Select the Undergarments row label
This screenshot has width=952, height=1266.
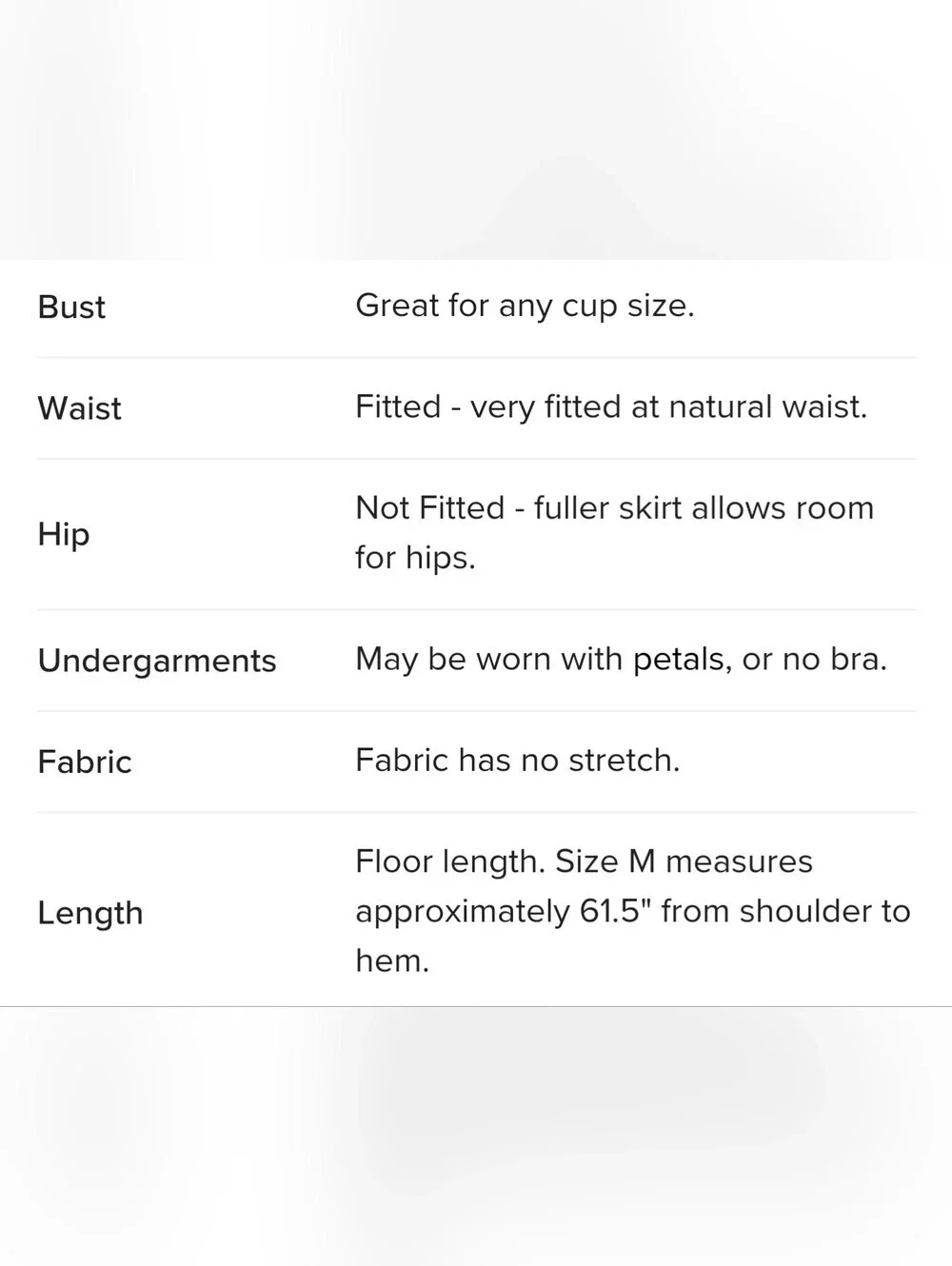tap(157, 661)
